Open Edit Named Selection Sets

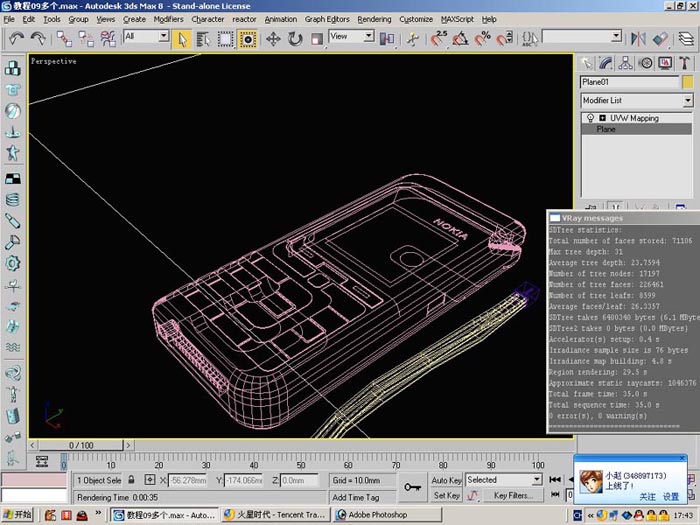pos(529,39)
